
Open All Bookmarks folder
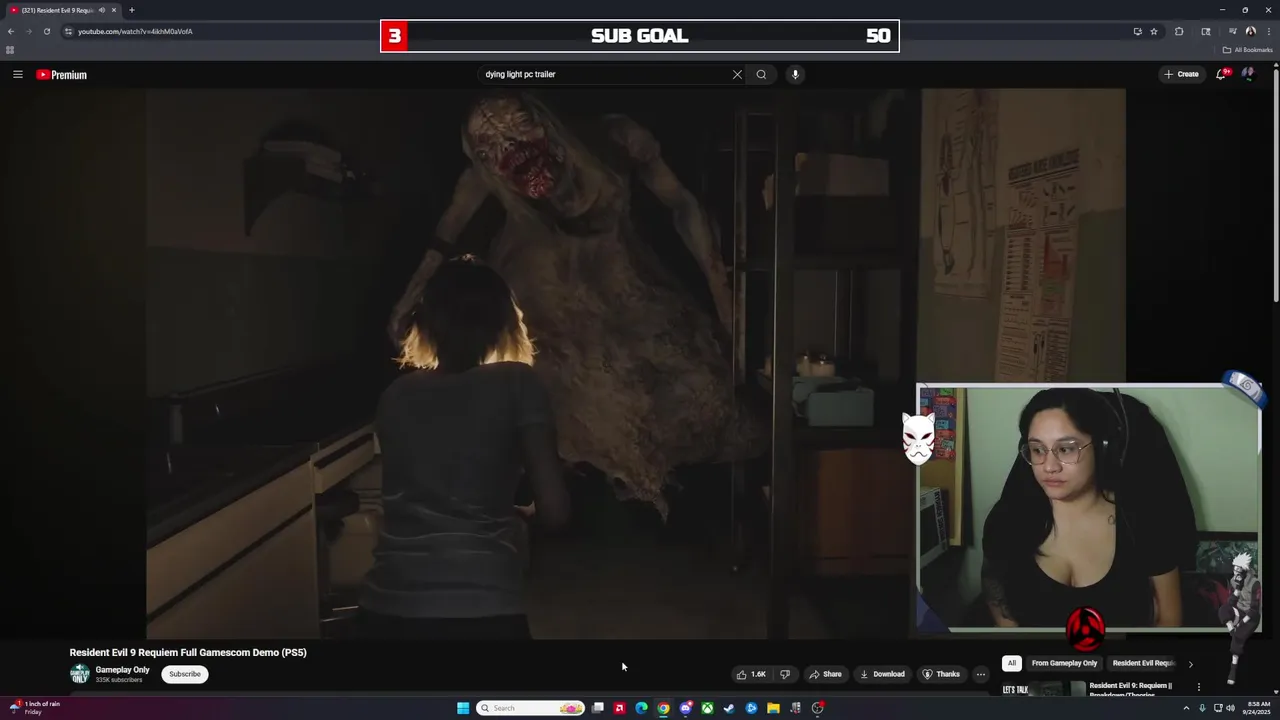pyautogui.click(x=1247, y=50)
